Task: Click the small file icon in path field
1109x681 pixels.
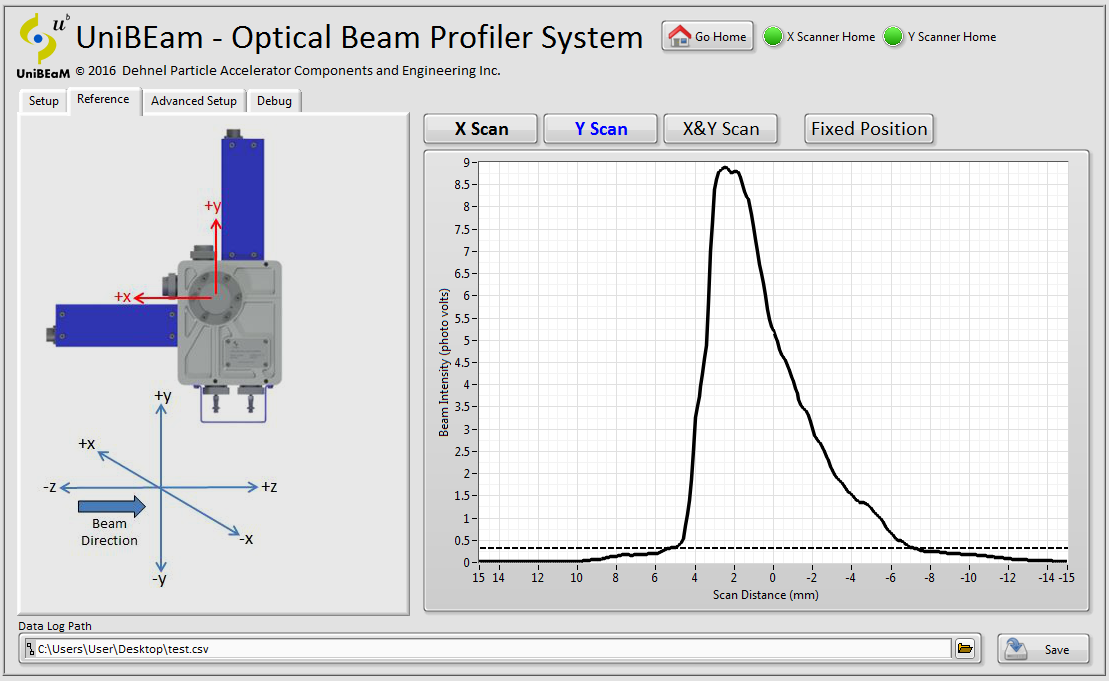Action: (29, 649)
